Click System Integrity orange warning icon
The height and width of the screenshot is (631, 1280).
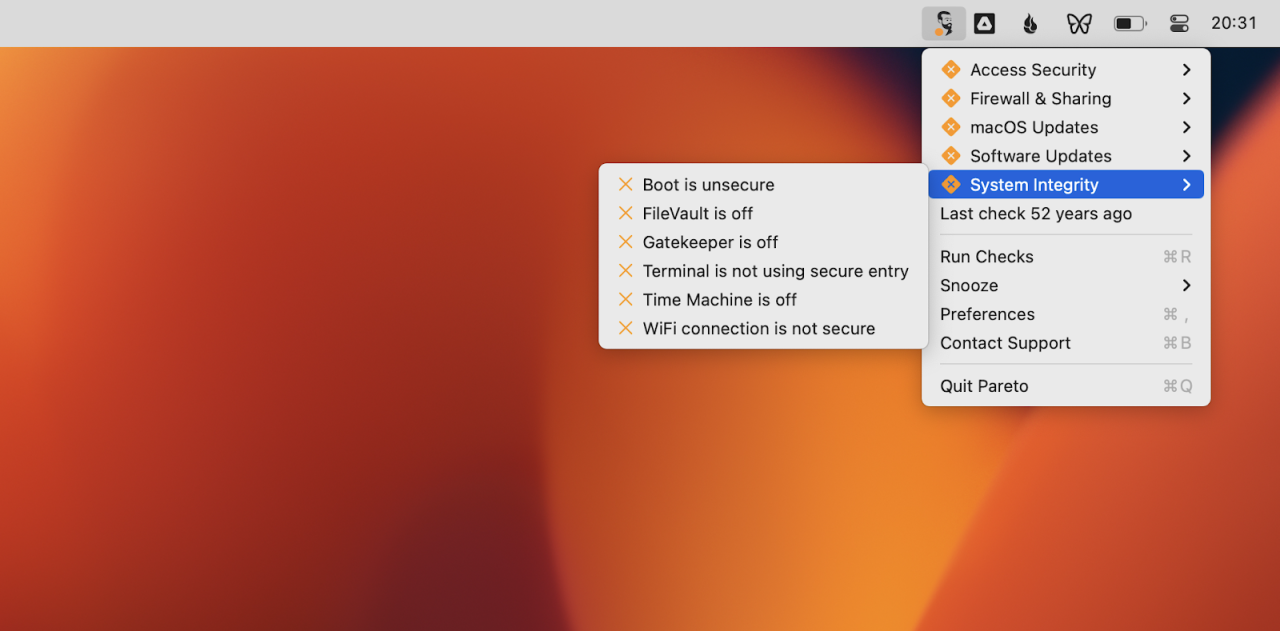pos(951,185)
